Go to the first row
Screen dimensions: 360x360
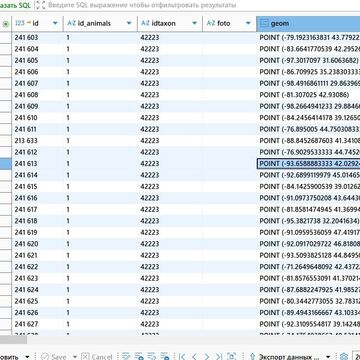182,356
